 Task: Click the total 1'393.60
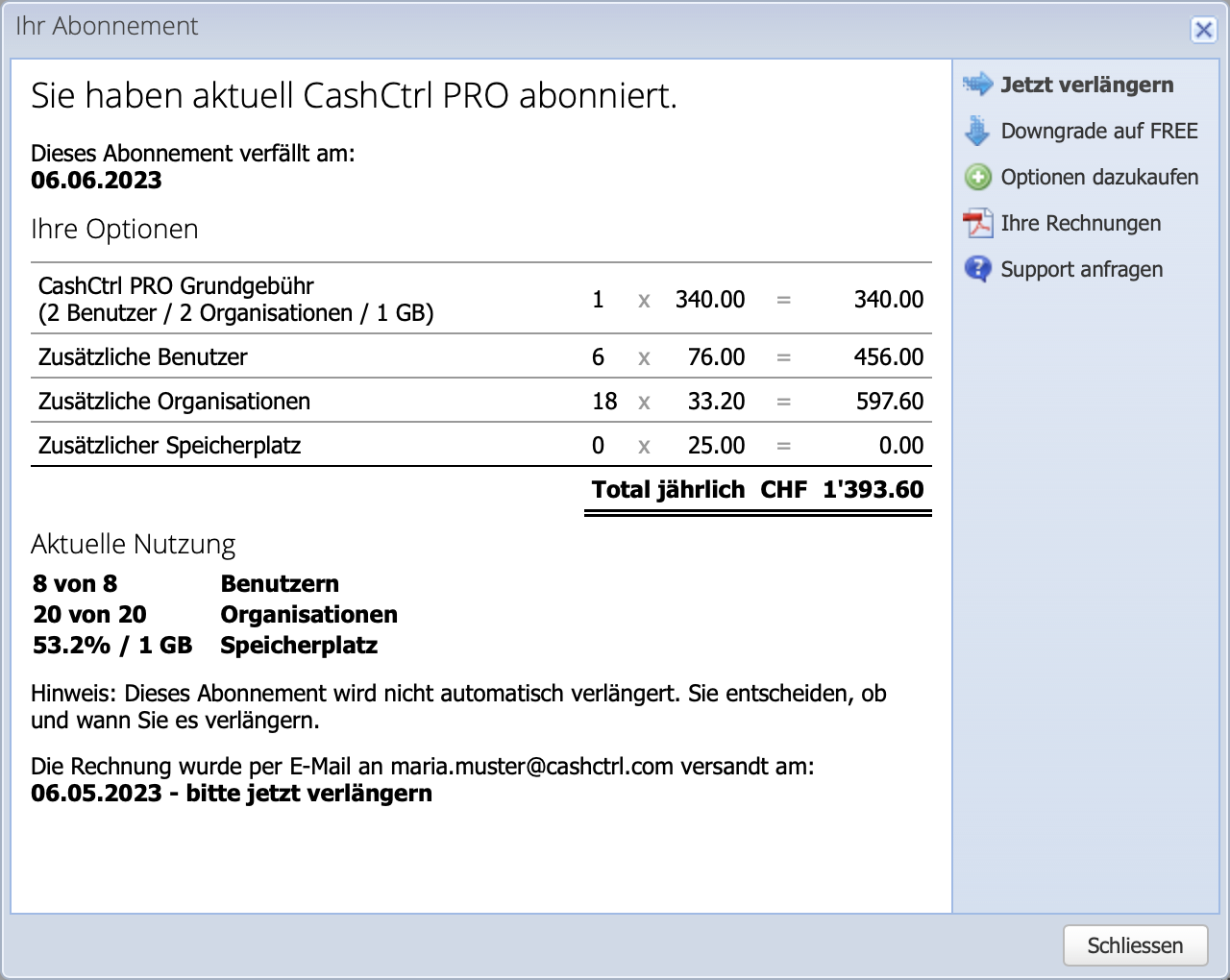[873, 490]
